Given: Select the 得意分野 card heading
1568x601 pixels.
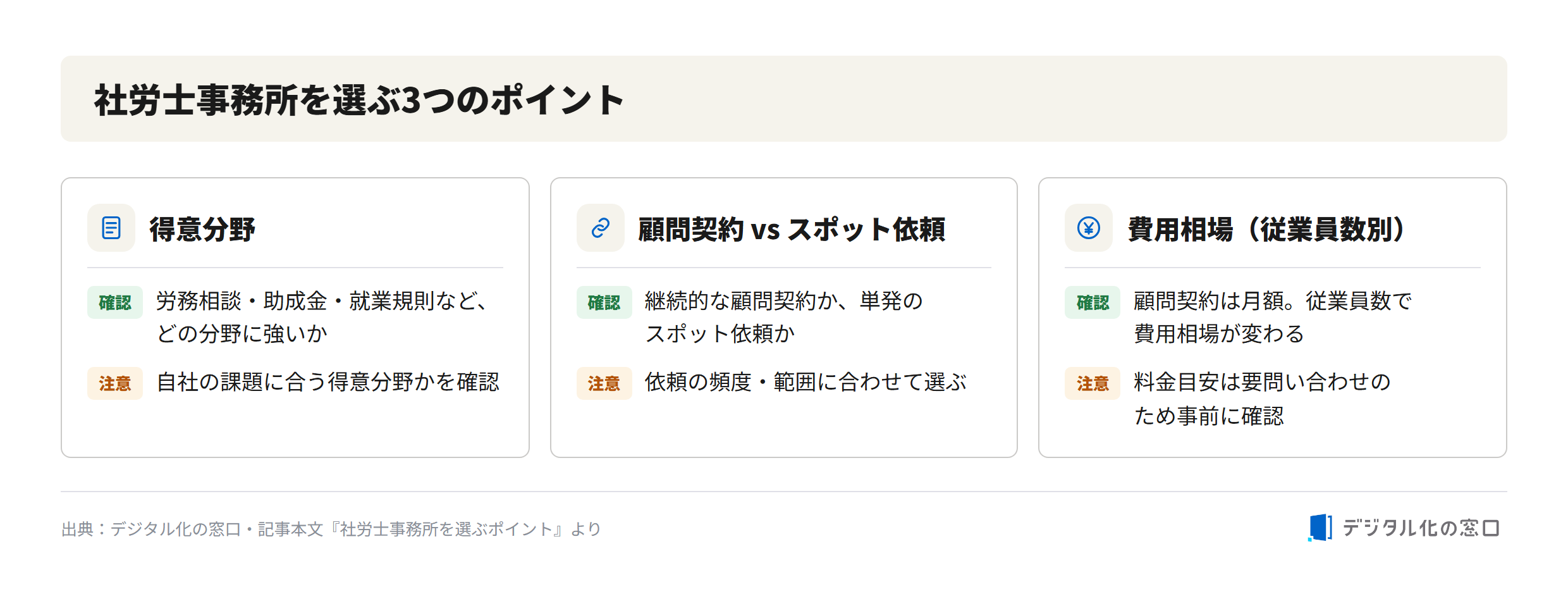Looking at the screenshot, I should 202,229.
